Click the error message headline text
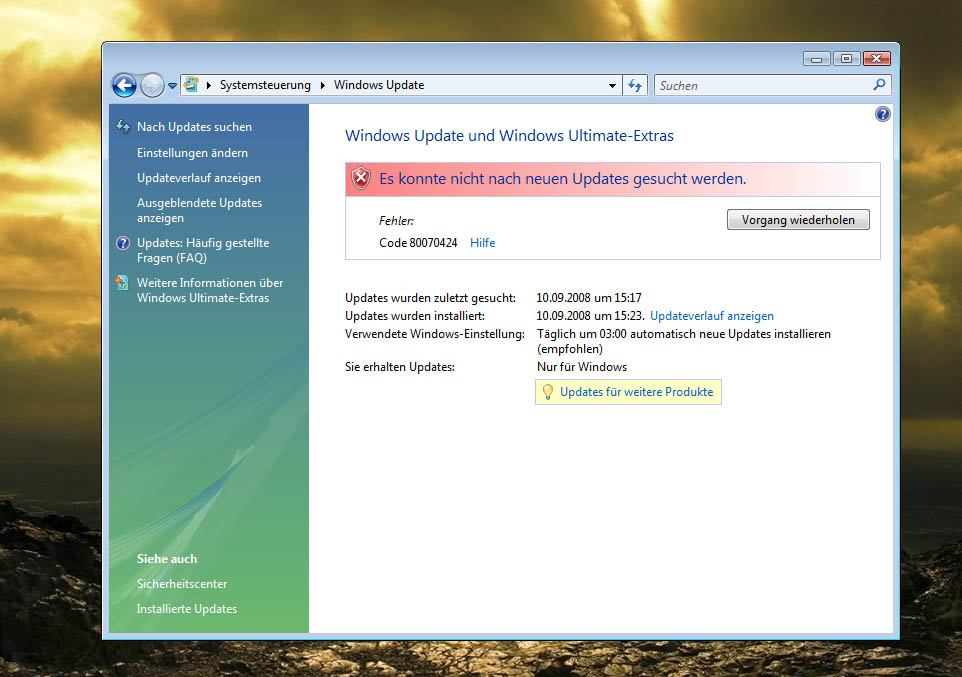The height and width of the screenshot is (677, 962). pyautogui.click(x=563, y=179)
